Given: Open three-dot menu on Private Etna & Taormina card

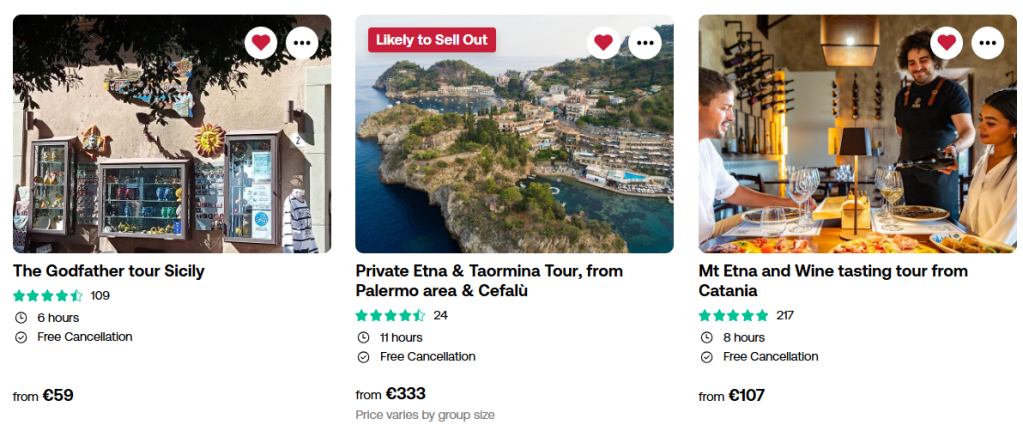Looking at the screenshot, I should [645, 42].
